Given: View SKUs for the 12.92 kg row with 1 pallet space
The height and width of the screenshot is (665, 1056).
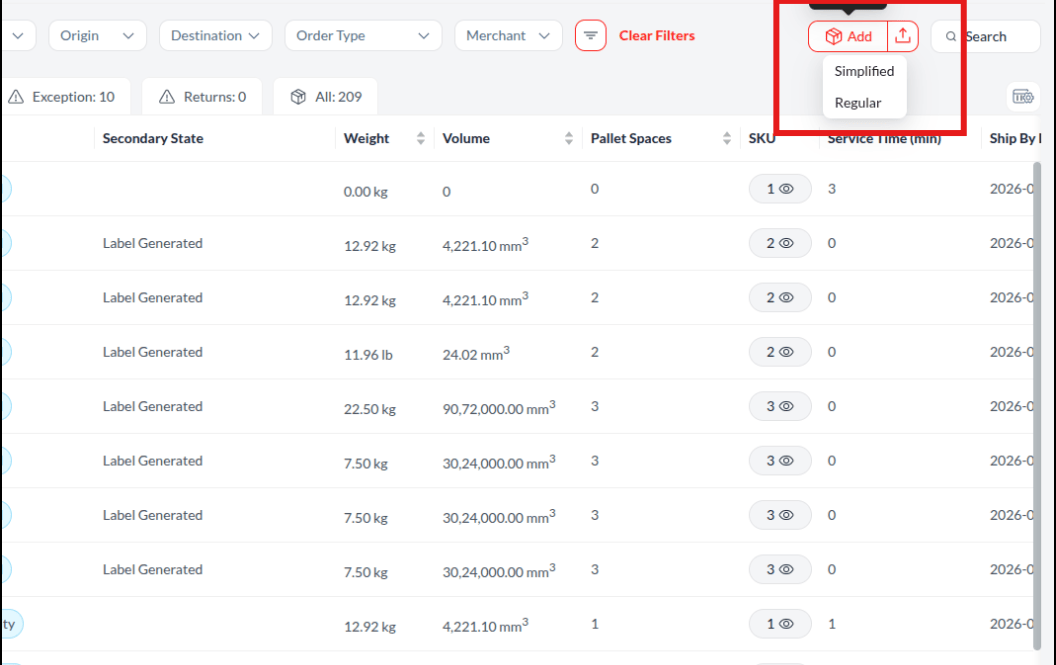Looking at the screenshot, I should pyautogui.click(x=780, y=624).
